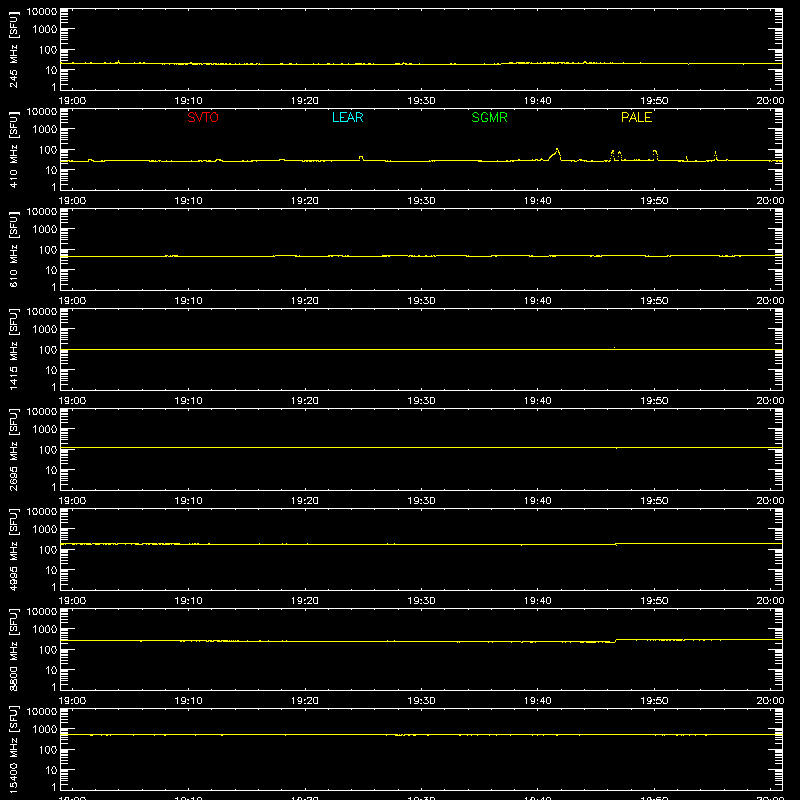Image resolution: width=800 pixels, height=800 pixels.
Task: Click the 1000 y-axis value on the 15400 MHz plot
Action: click(45, 730)
